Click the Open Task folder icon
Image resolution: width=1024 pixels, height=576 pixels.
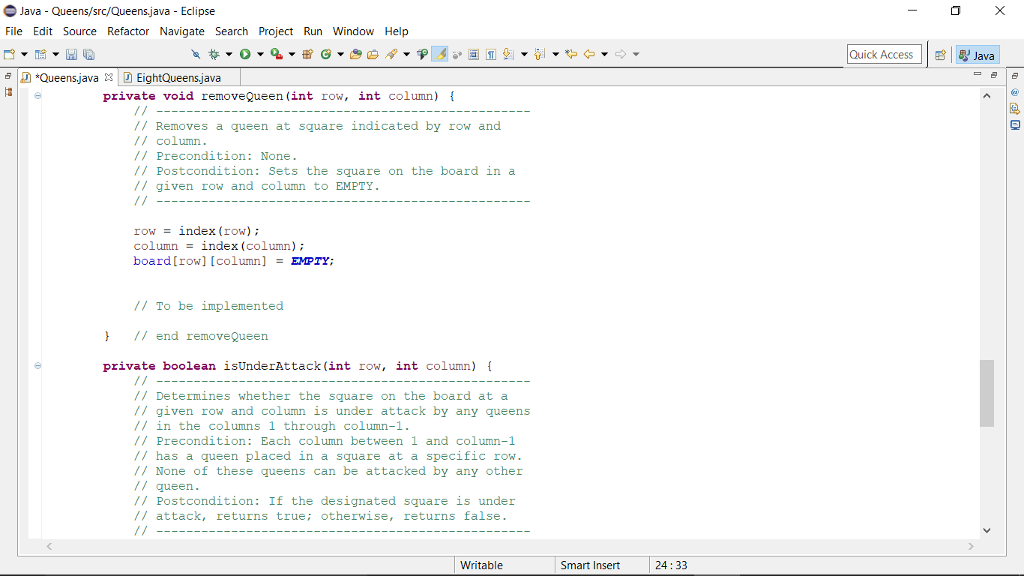click(x=373, y=54)
